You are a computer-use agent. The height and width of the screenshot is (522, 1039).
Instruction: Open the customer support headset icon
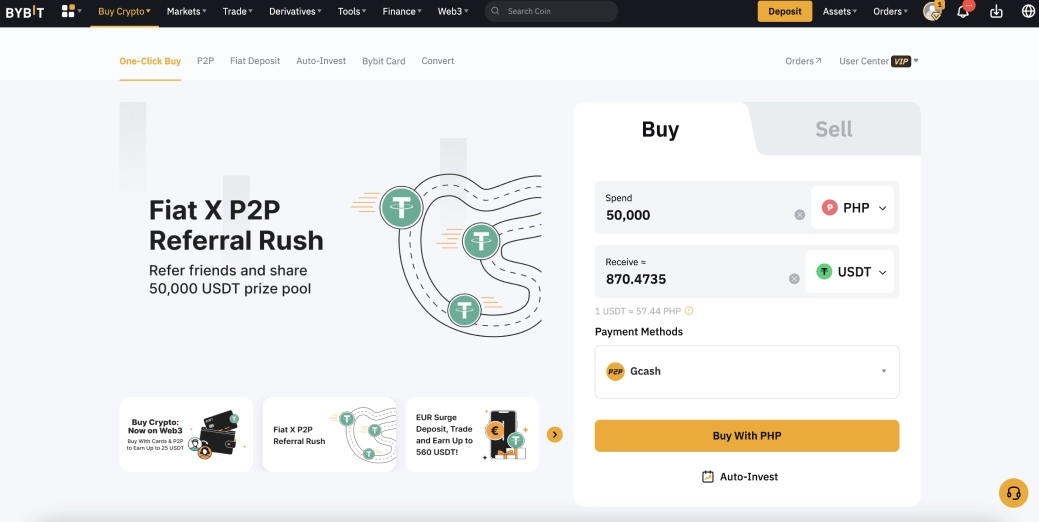click(x=1013, y=493)
